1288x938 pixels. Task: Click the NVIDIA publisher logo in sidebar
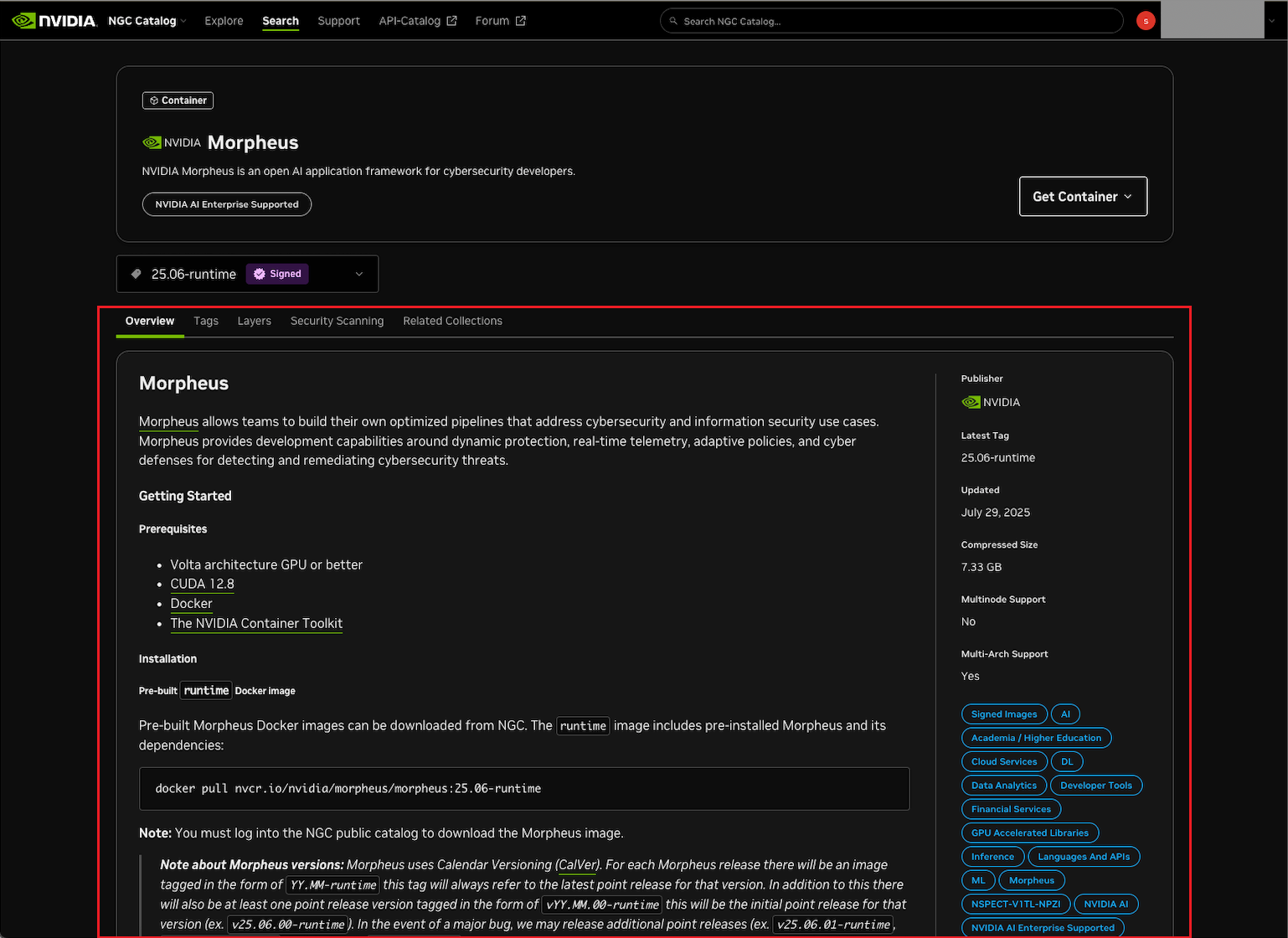click(x=991, y=403)
